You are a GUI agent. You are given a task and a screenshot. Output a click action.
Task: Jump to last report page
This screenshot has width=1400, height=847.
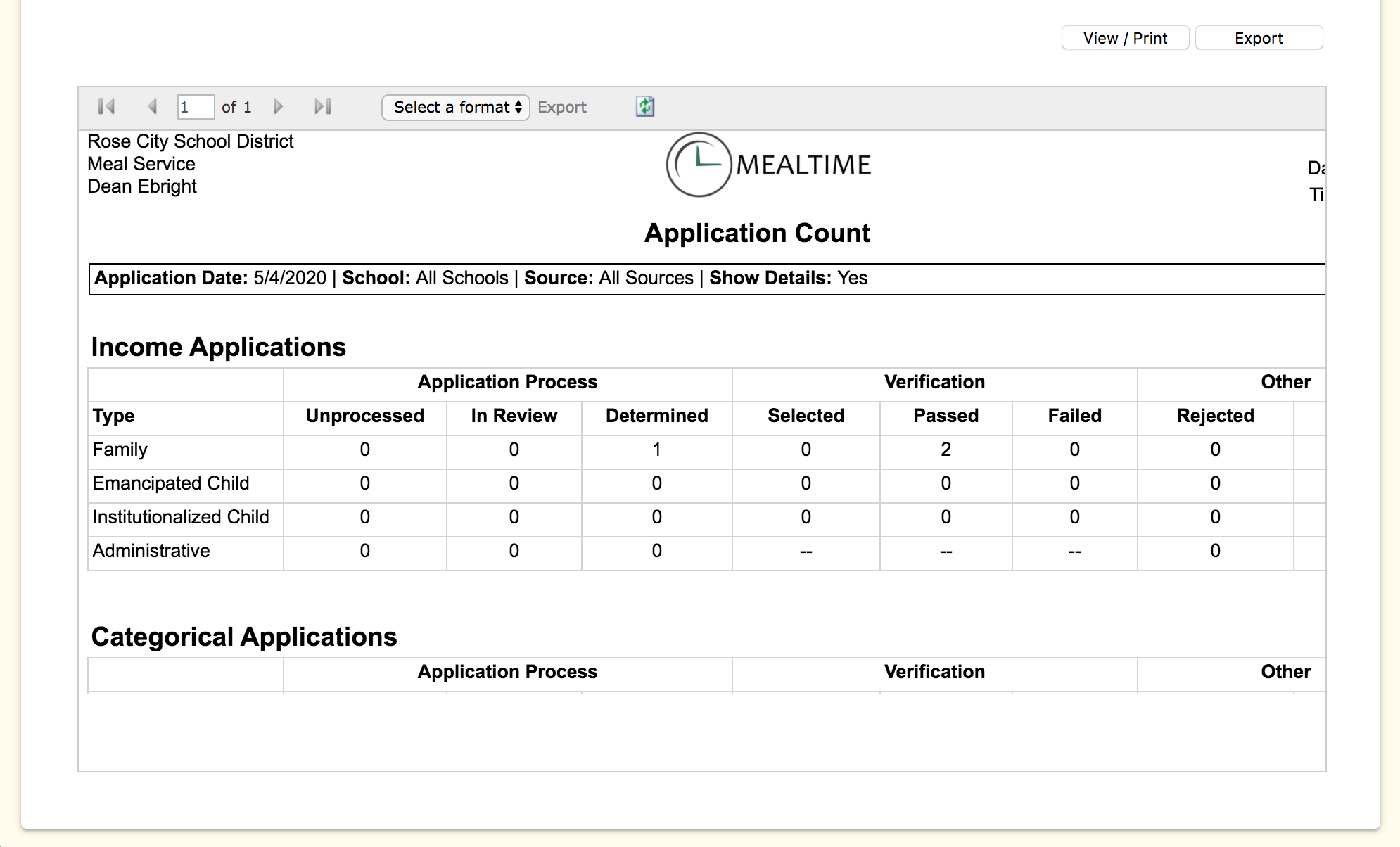click(322, 107)
